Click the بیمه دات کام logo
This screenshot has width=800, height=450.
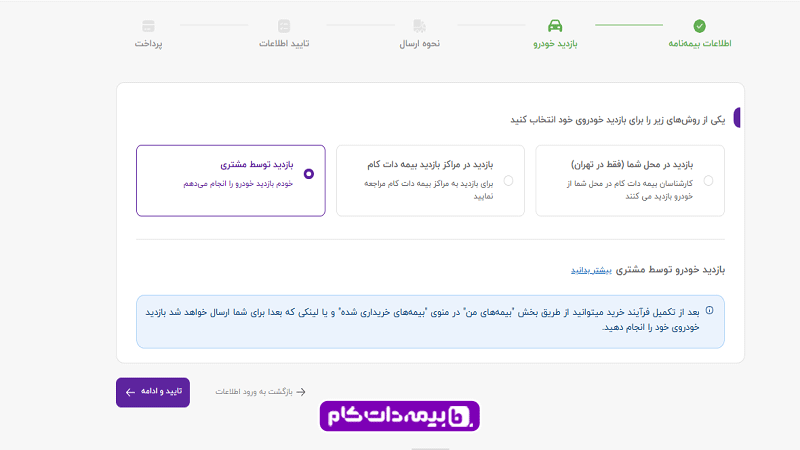399,416
